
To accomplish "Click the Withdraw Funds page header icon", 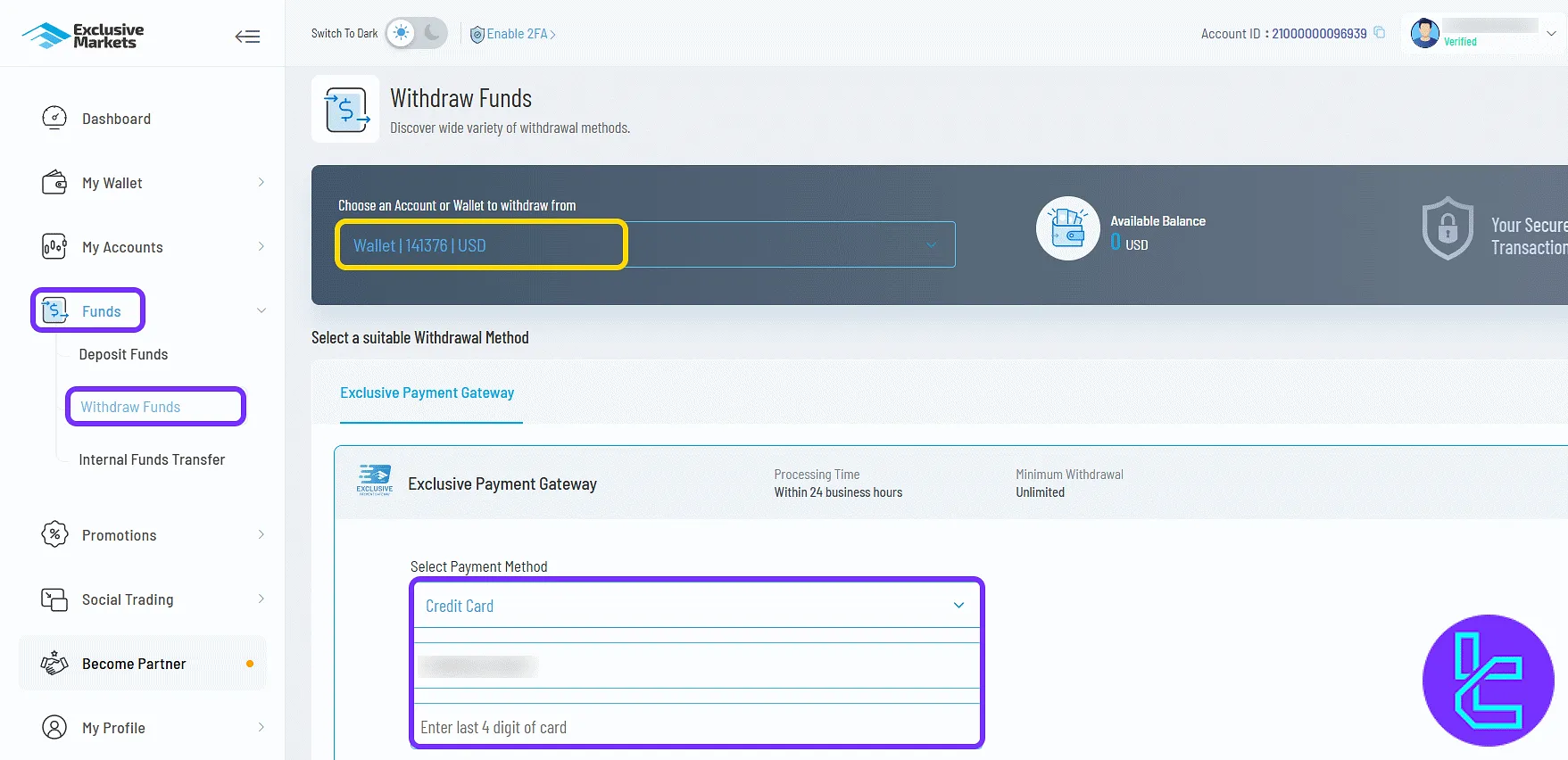I will pos(345,110).
